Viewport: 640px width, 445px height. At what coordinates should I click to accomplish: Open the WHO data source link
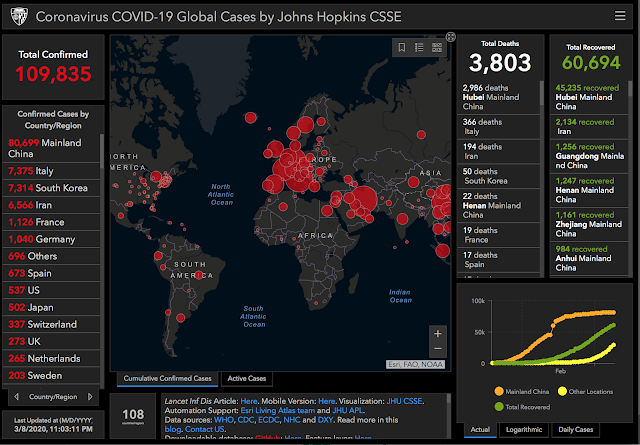[224, 420]
